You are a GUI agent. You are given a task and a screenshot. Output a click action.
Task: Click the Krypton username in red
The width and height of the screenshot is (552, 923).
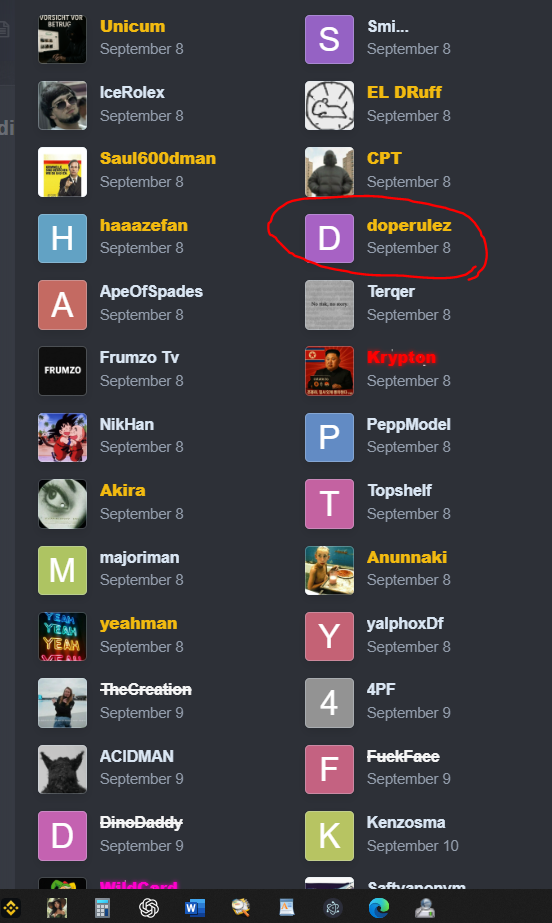(401, 357)
